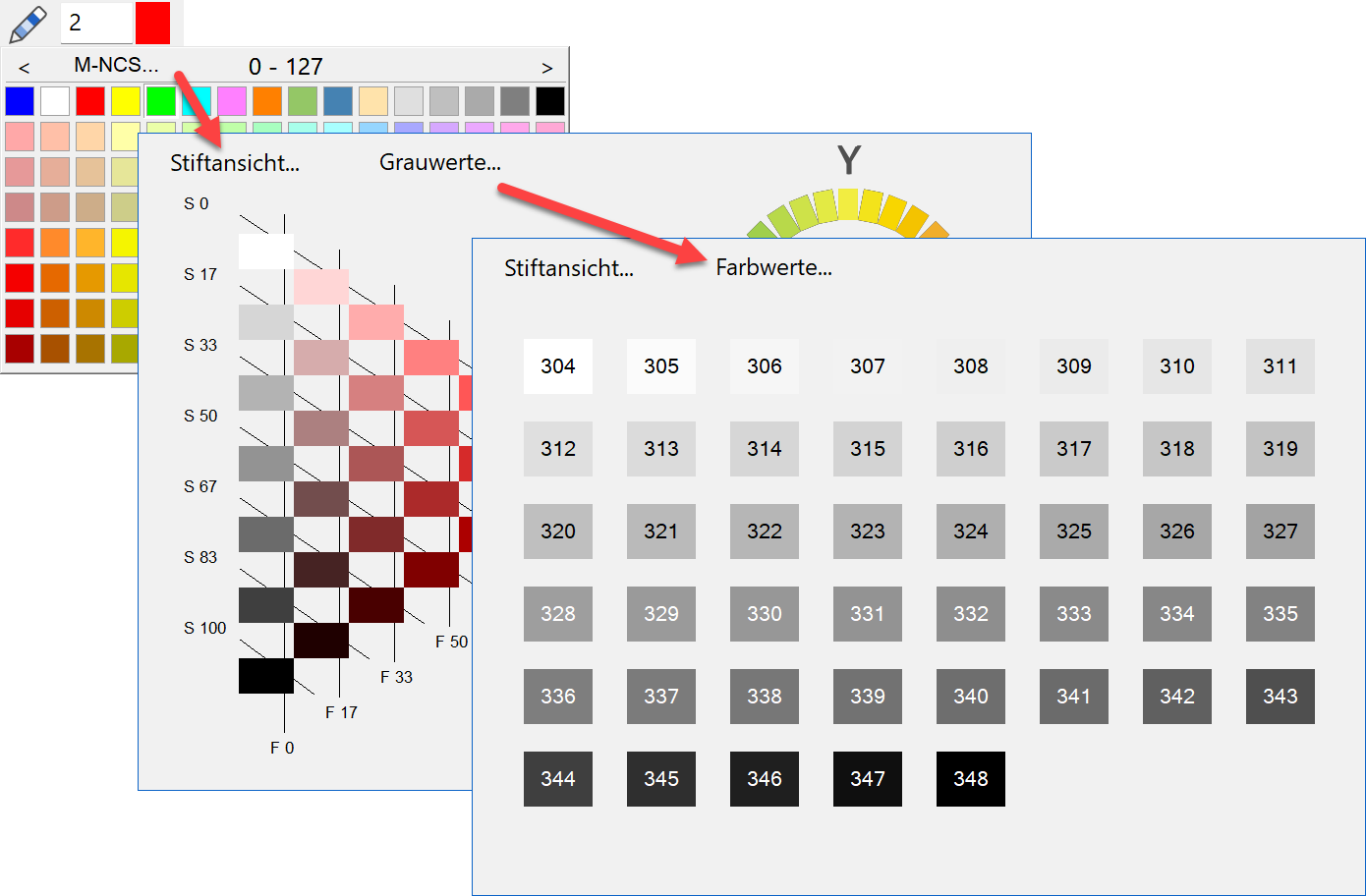This screenshot has height=896, width=1366.
Task: Open the M-NCS... palette selector
Action: pyautogui.click(x=116, y=66)
